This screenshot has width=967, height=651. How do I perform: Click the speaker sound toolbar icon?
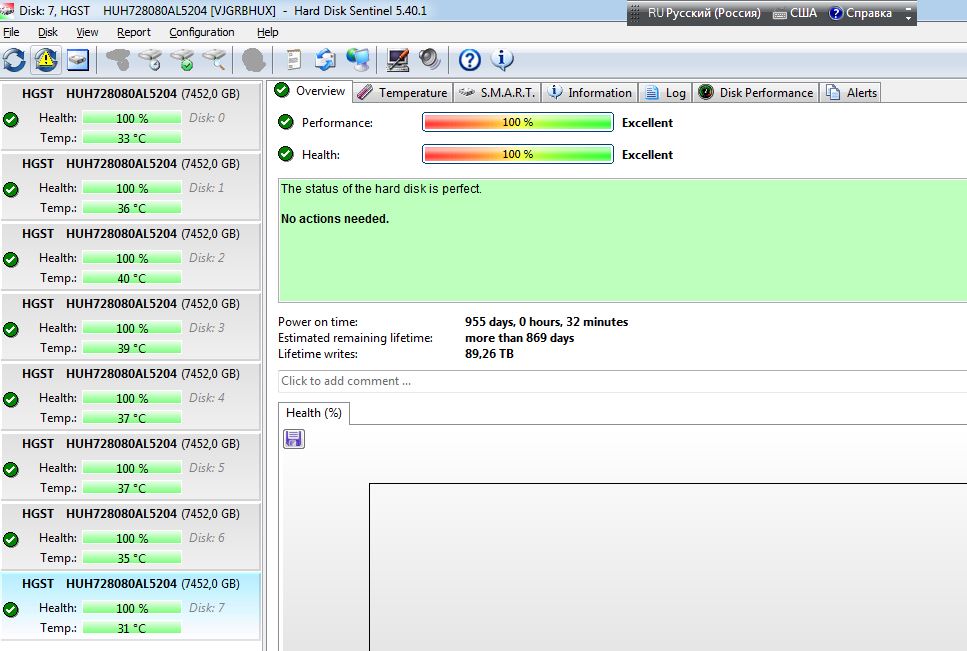pos(429,60)
